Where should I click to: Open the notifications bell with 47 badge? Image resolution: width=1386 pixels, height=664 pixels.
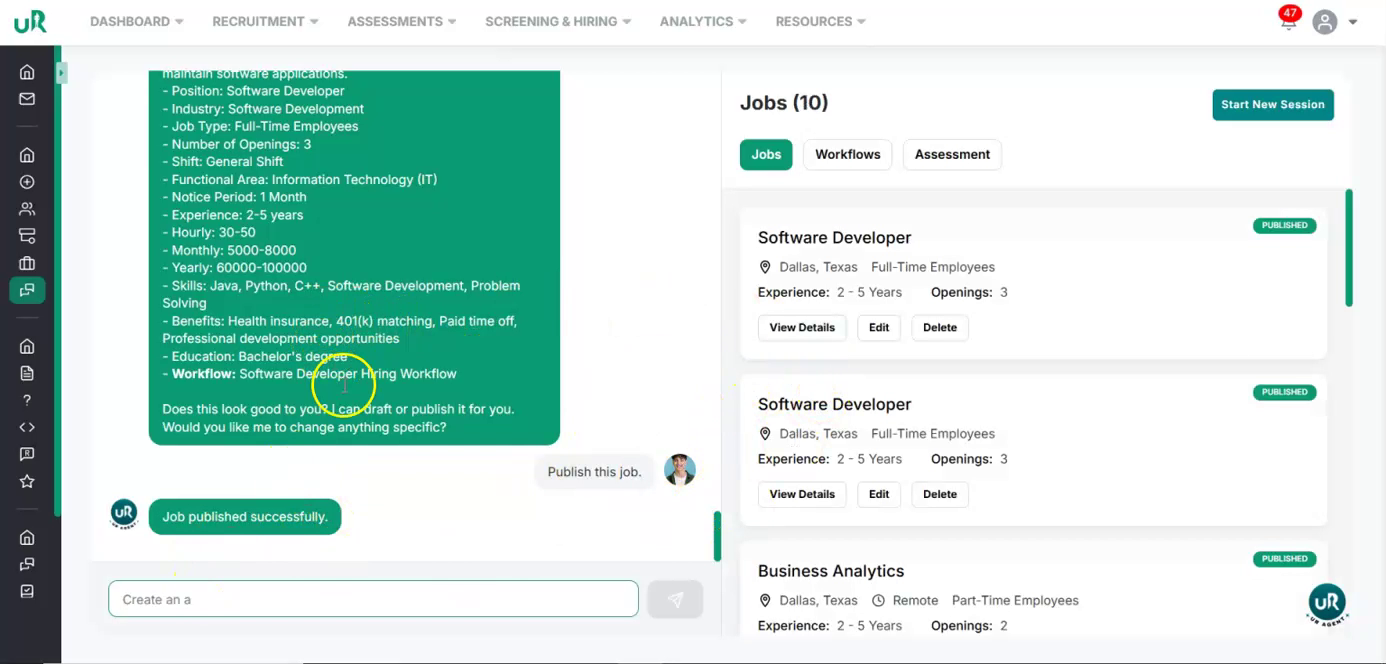coord(1289,21)
